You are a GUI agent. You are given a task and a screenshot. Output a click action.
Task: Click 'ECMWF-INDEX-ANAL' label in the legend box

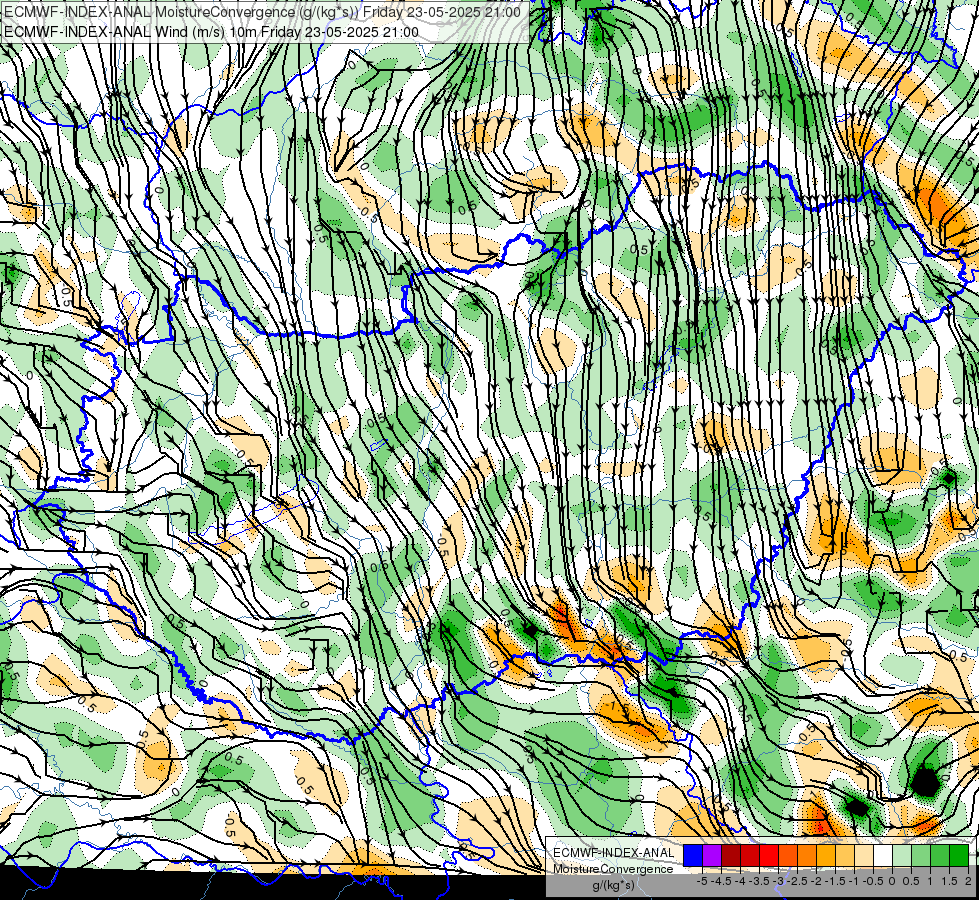614,853
